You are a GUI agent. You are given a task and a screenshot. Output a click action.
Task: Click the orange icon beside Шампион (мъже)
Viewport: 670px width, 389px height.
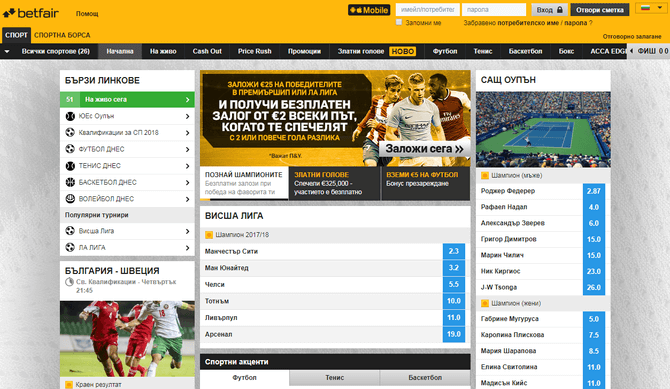click(485, 175)
